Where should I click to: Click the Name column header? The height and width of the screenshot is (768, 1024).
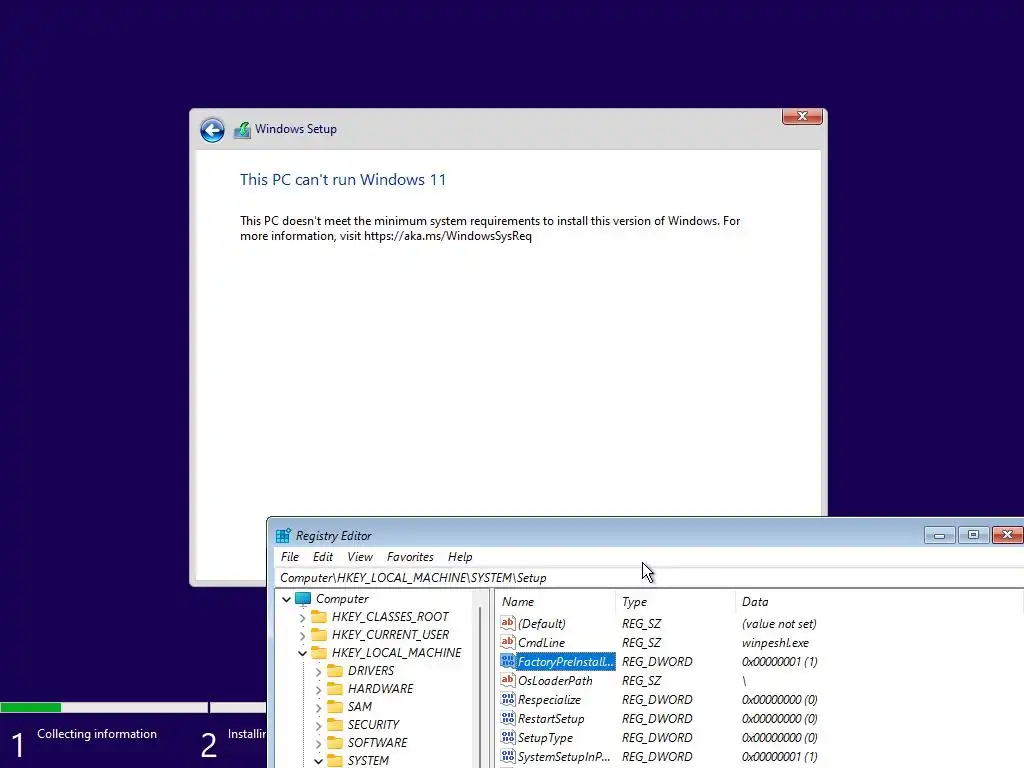pyautogui.click(x=555, y=601)
